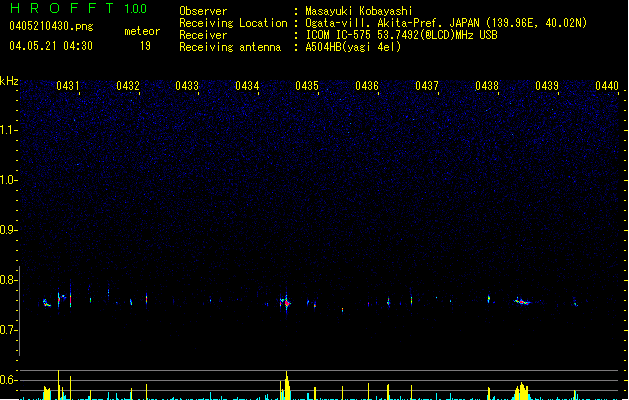Click the 0436 time axis marker
This screenshot has height=400, width=629.
367,86
